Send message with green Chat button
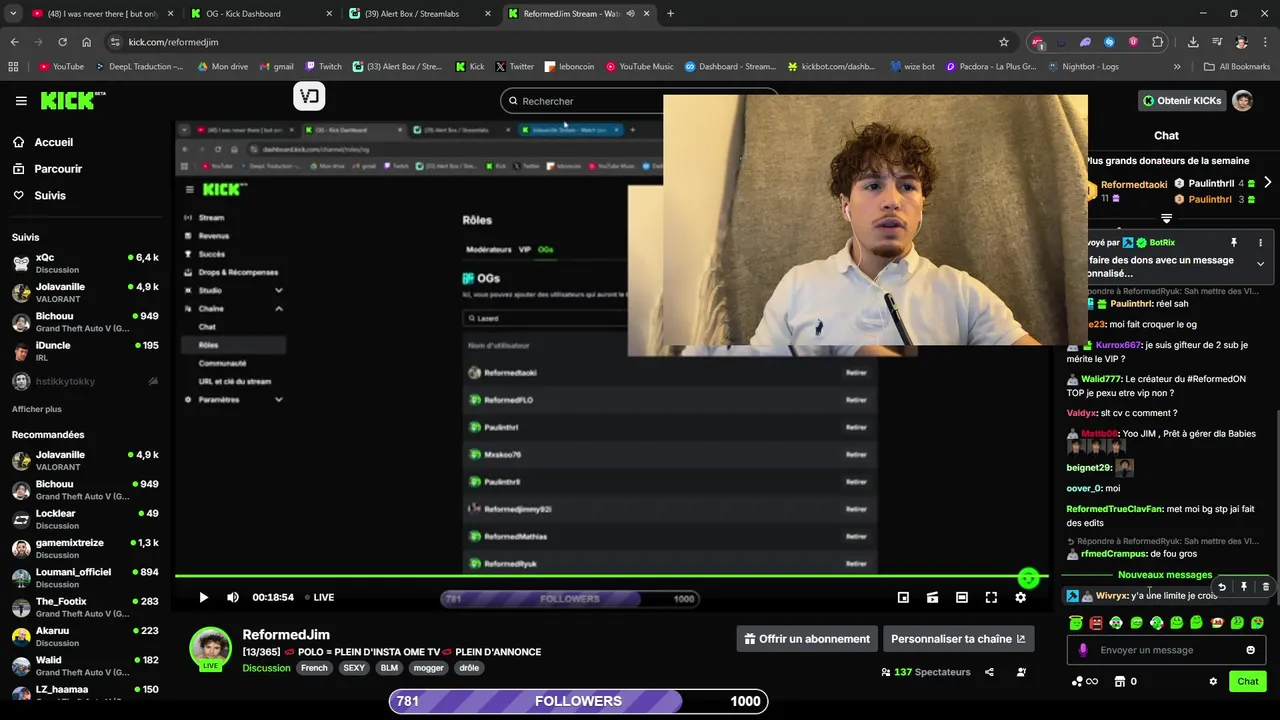This screenshot has width=1280, height=720. 1248,682
